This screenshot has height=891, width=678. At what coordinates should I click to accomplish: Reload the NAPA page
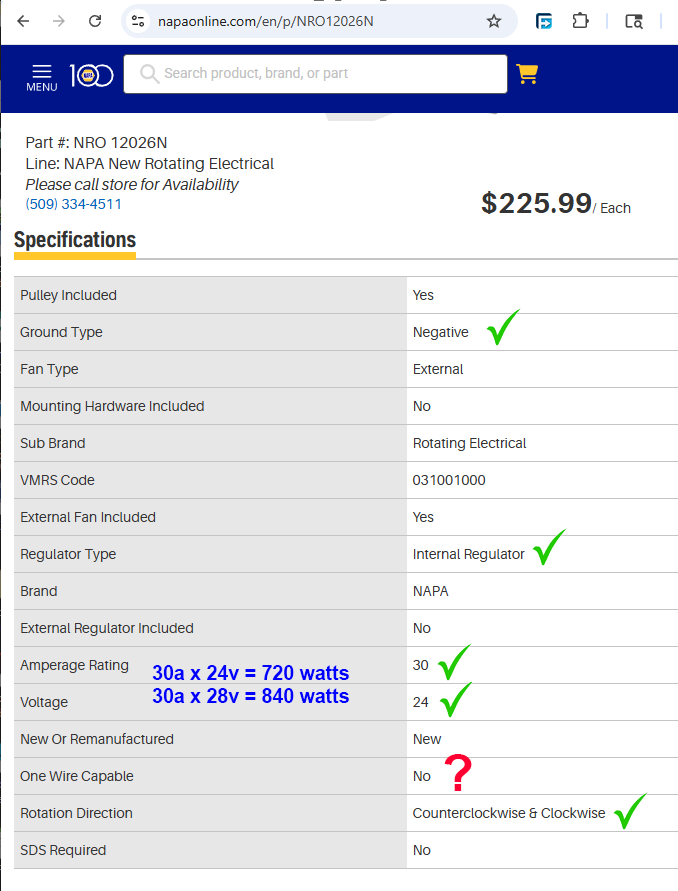tap(95, 21)
